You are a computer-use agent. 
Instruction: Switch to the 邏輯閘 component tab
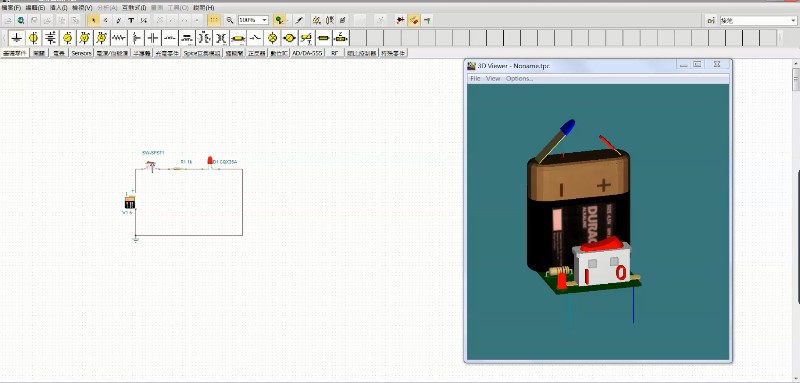(x=235, y=53)
